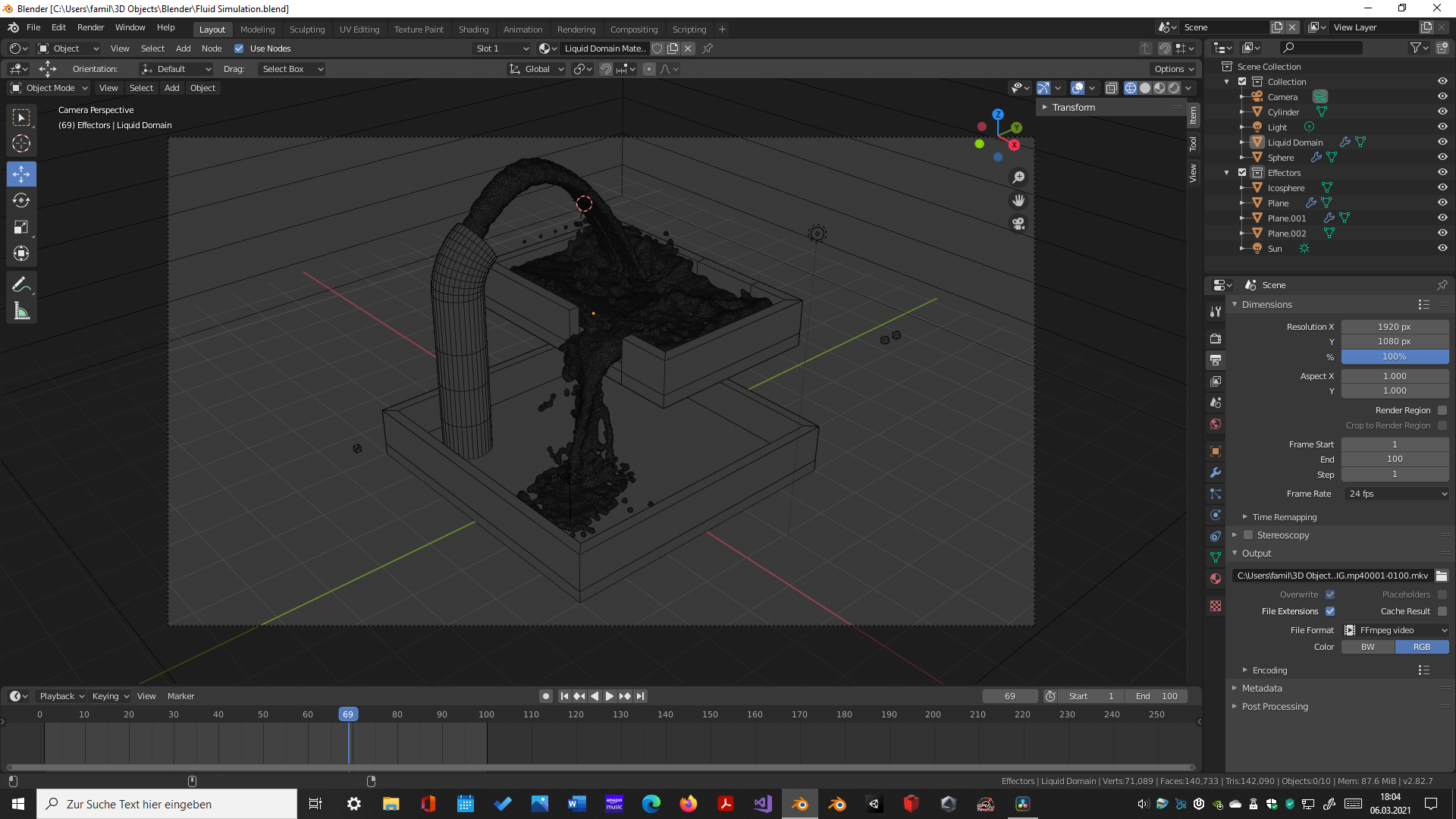Select the Rotate tool in left toolbar

pyautogui.click(x=21, y=201)
